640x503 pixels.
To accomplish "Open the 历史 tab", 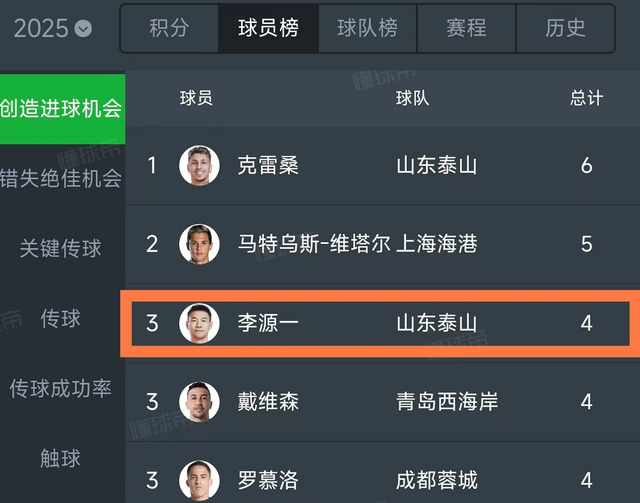I will (x=565, y=28).
